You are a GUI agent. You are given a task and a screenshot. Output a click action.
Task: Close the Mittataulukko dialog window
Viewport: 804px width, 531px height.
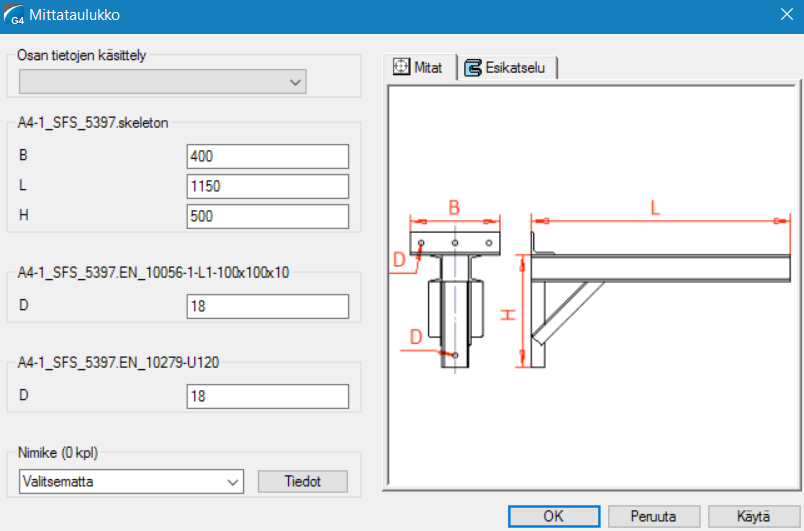pos(785,15)
